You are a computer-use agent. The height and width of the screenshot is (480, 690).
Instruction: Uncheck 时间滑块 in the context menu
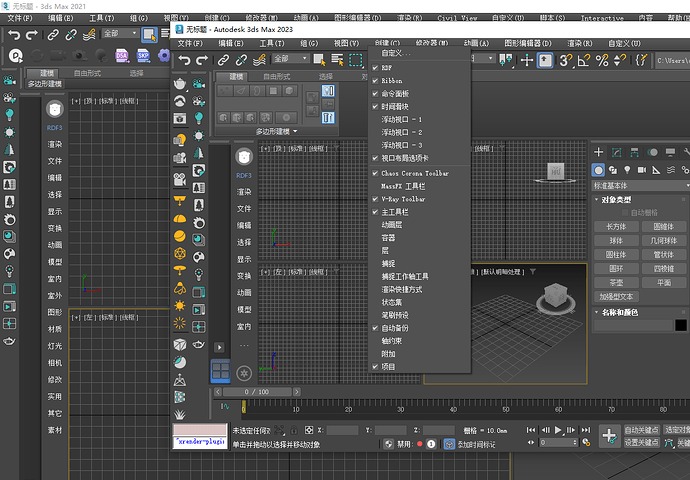[x=375, y=106]
